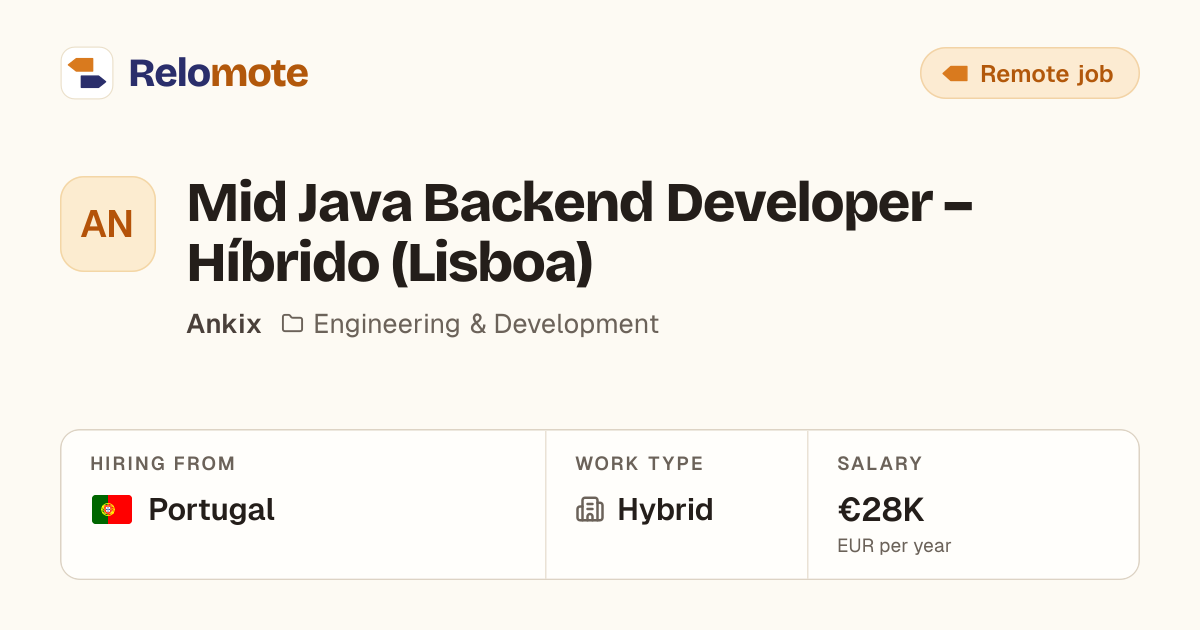1200x630 pixels.
Task: Click the tag icon in Remote job badge
Action: [x=955, y=73]
